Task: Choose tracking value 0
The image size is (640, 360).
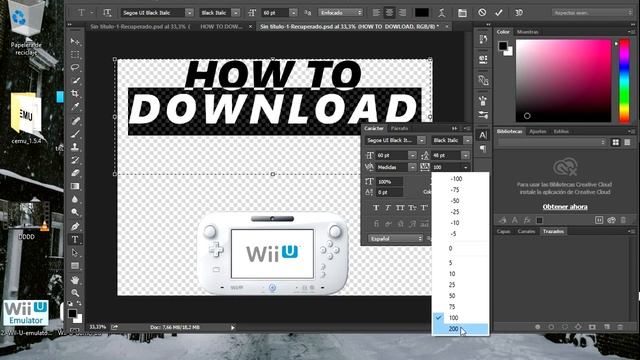Action: [460, 248]
